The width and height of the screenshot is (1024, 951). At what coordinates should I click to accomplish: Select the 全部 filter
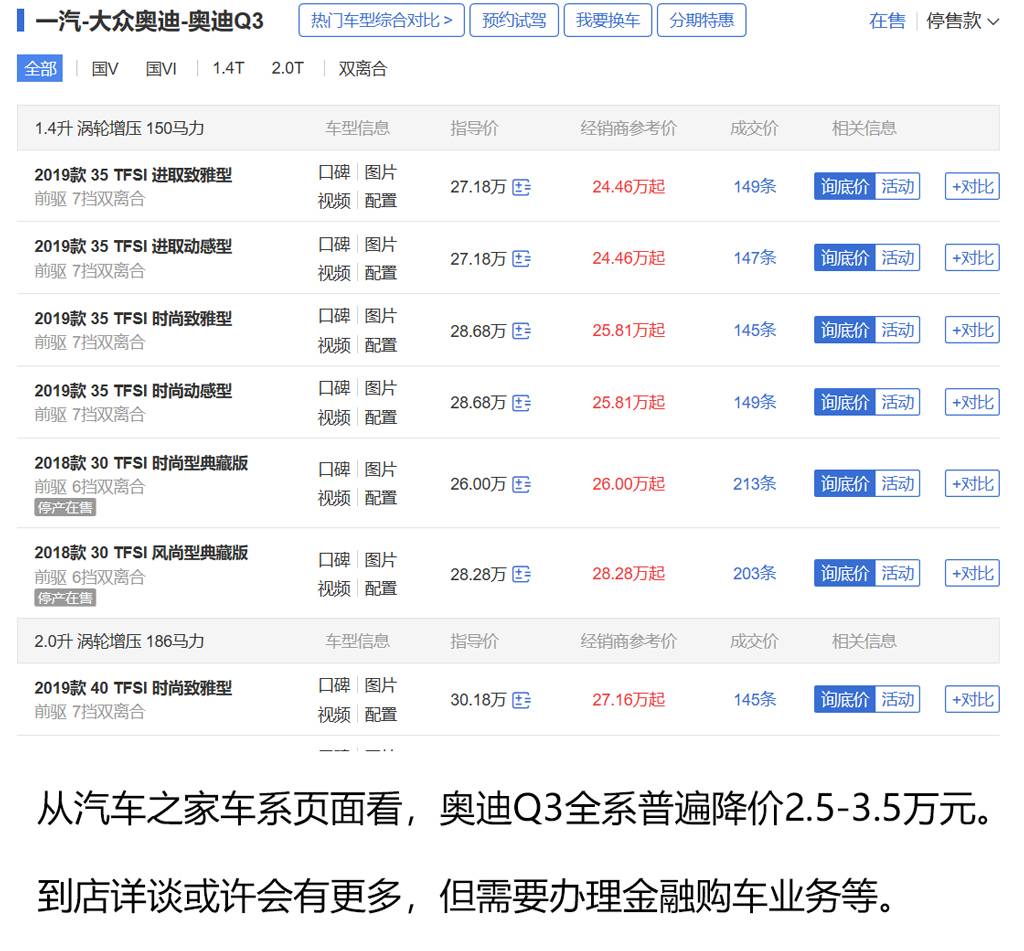coord(40,69)
